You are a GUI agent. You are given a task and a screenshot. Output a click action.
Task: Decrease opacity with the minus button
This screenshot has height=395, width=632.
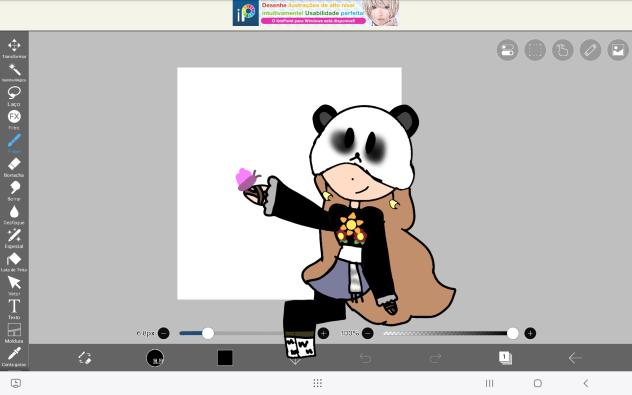point(368,333)
